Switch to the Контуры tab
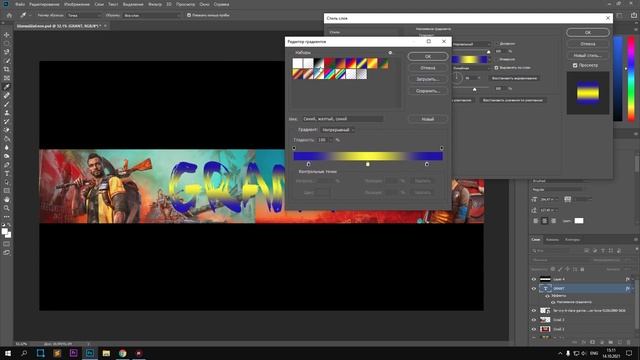This screenshot has height=360, width=640. (572, 240)
